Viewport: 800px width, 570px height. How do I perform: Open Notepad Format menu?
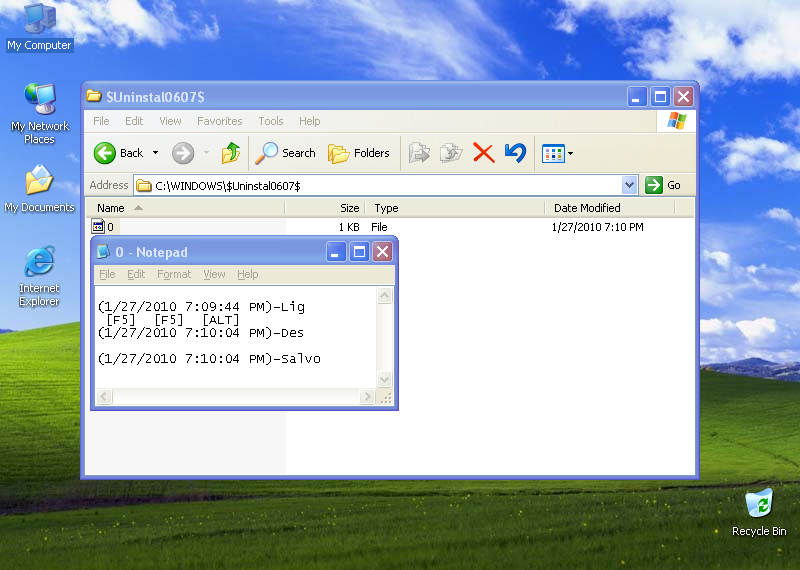pyautogui.click(x=174, y=274)
